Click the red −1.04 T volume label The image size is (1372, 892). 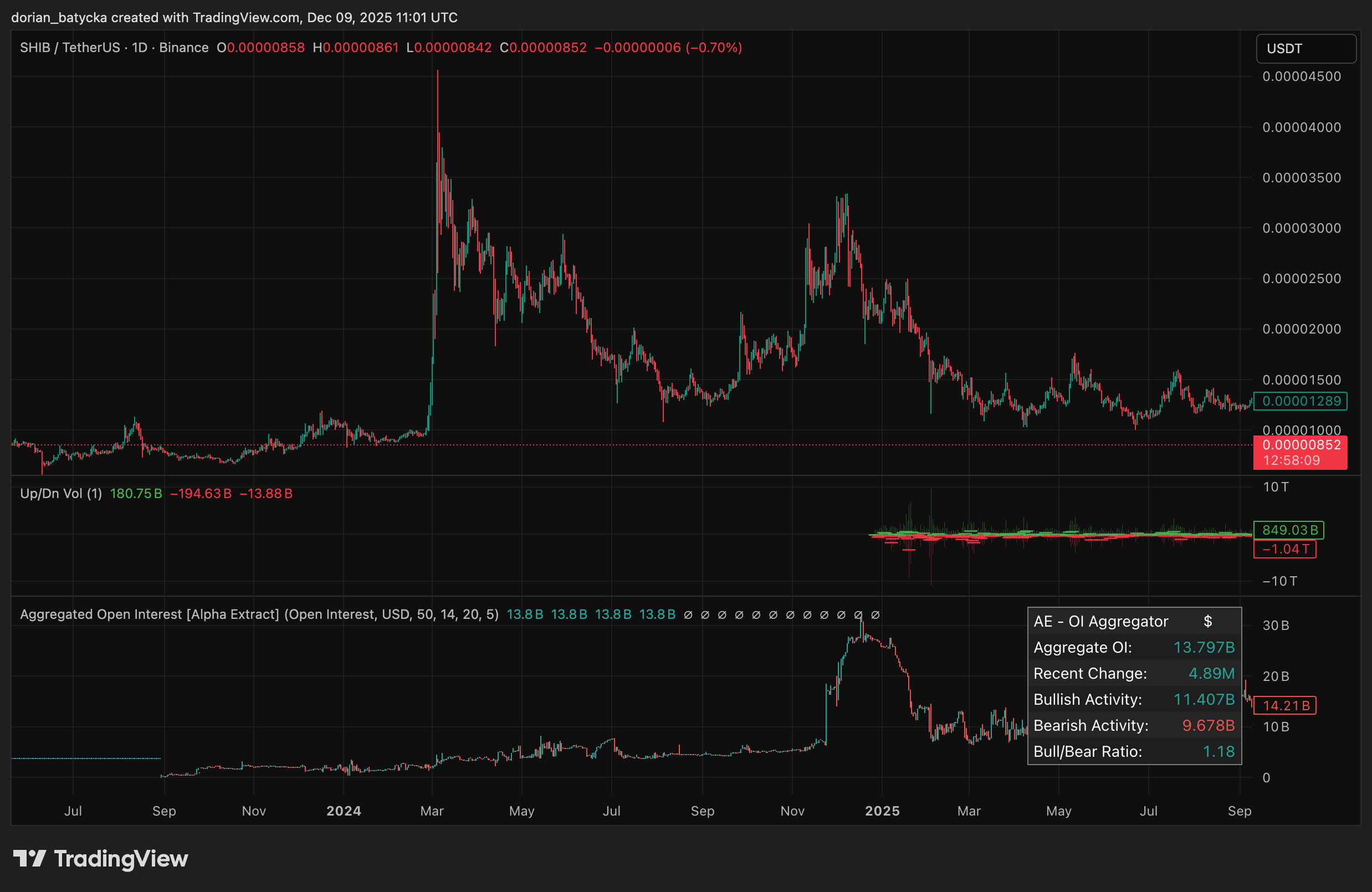coord(1285,549)
